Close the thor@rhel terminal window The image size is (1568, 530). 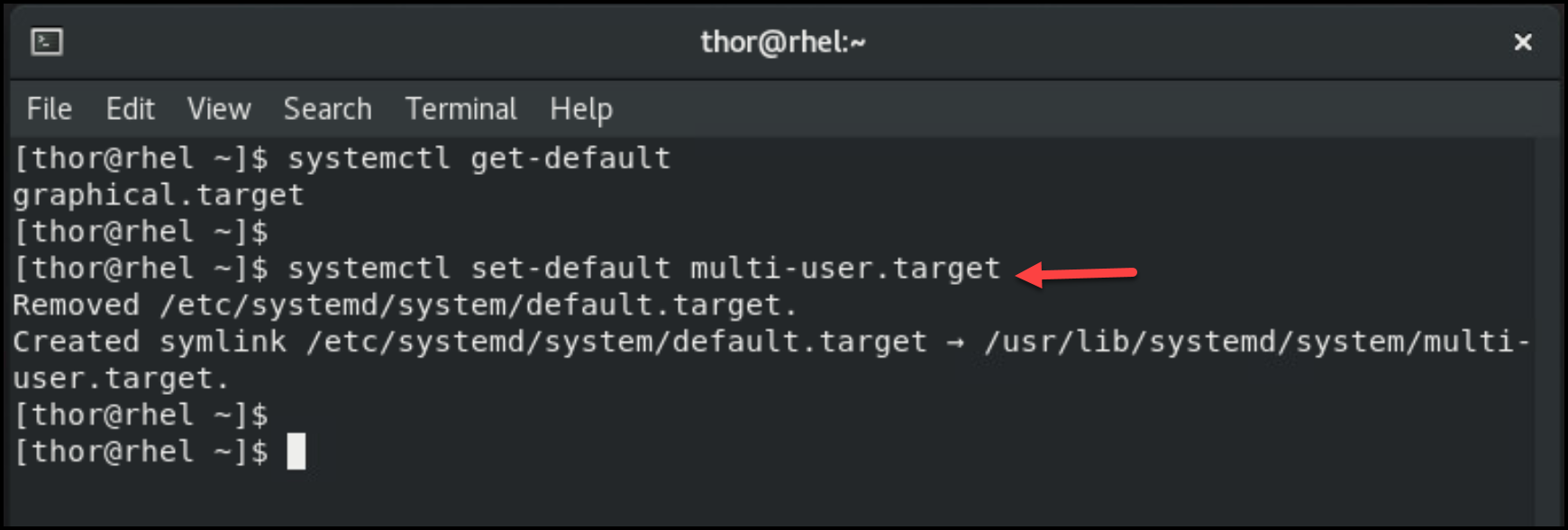click(x=1522, y=42)
